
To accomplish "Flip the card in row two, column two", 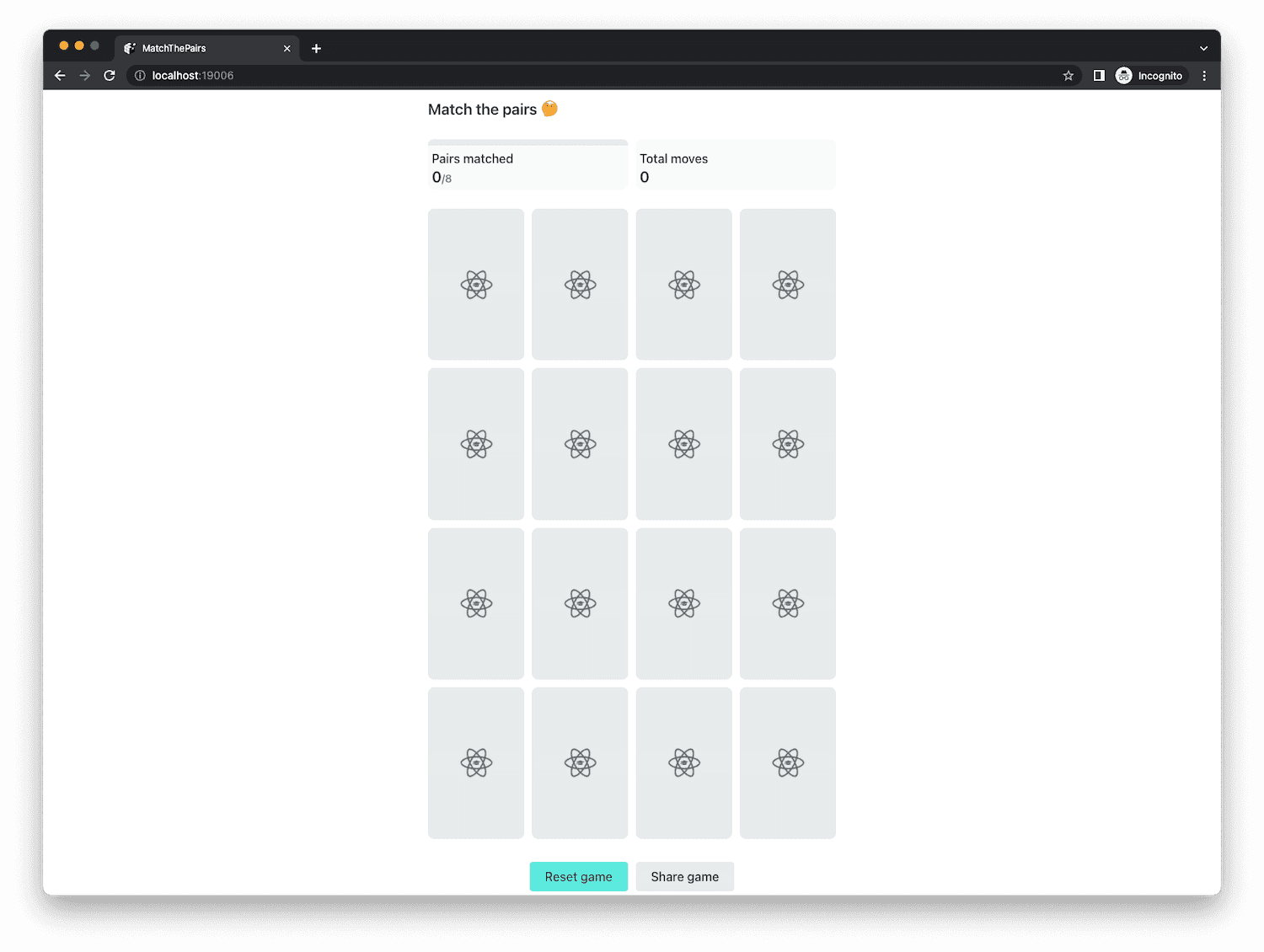I will point(580,444).
